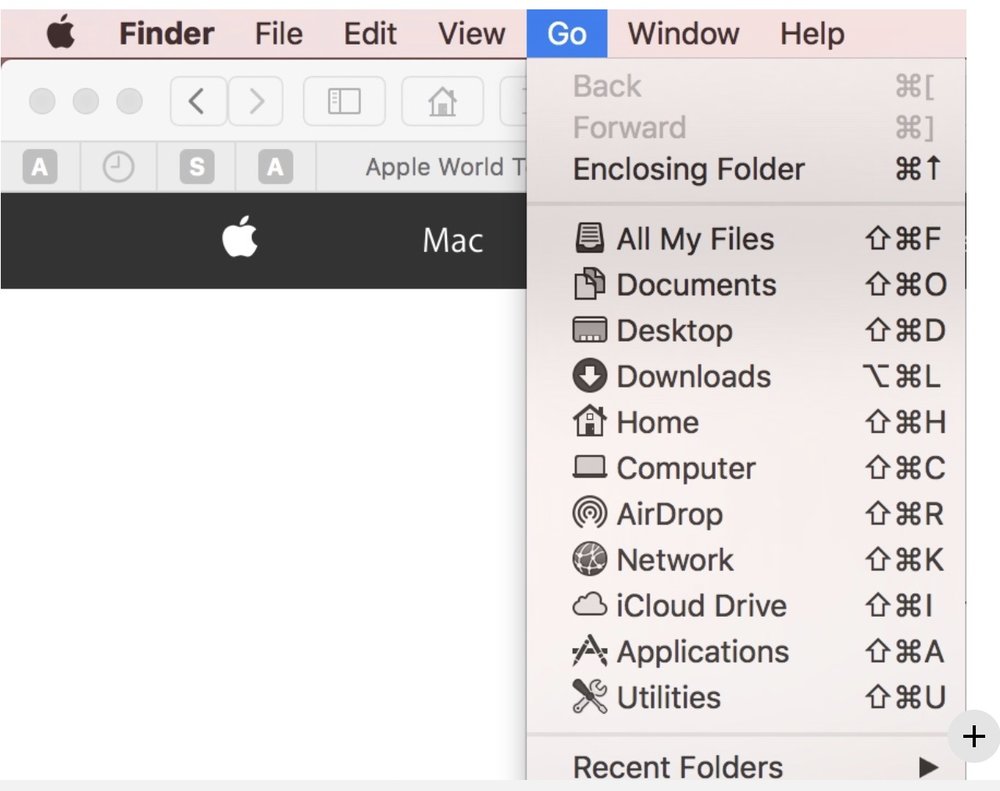Go to Documents via menu label

[x=696, y=285]
